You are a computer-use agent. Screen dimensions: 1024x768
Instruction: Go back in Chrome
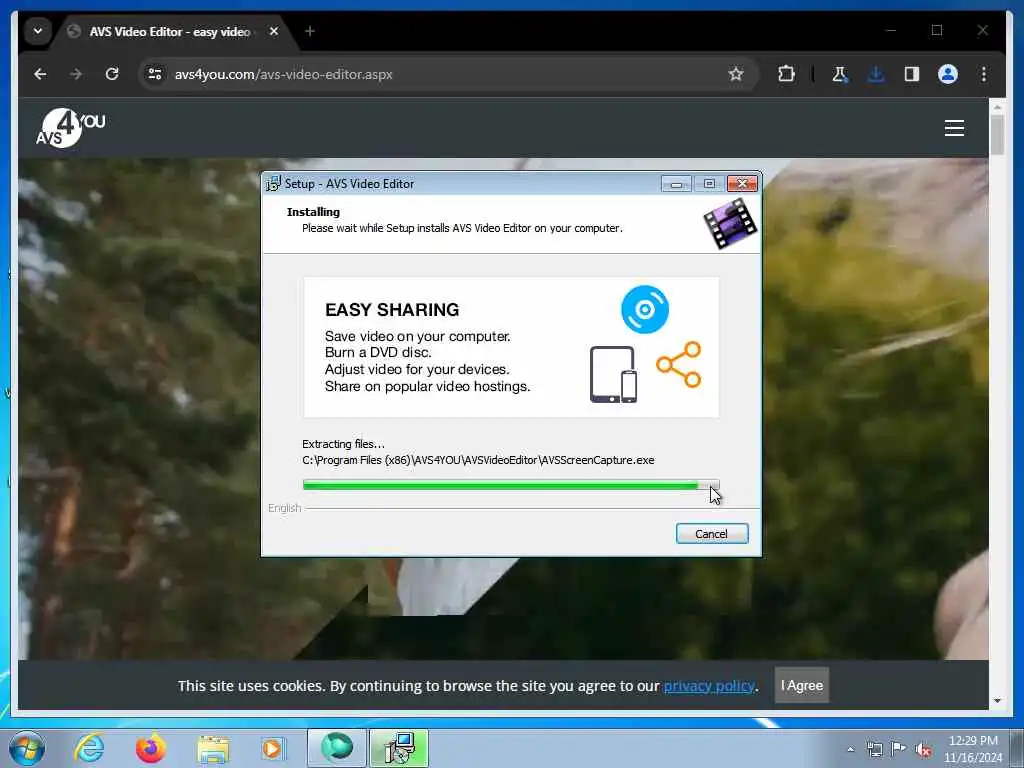40,74
